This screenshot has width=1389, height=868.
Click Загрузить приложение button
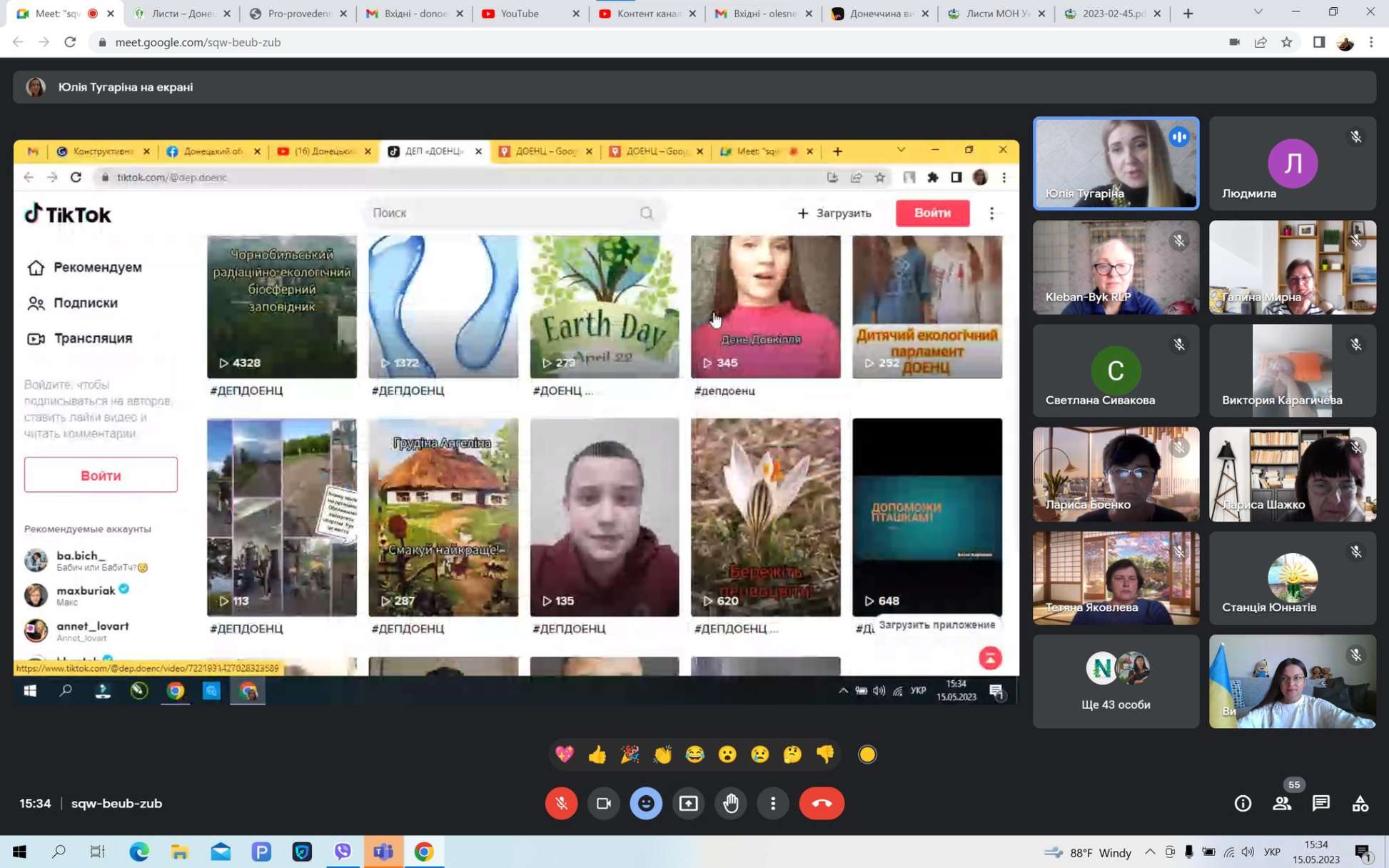[x=936, y=625]
